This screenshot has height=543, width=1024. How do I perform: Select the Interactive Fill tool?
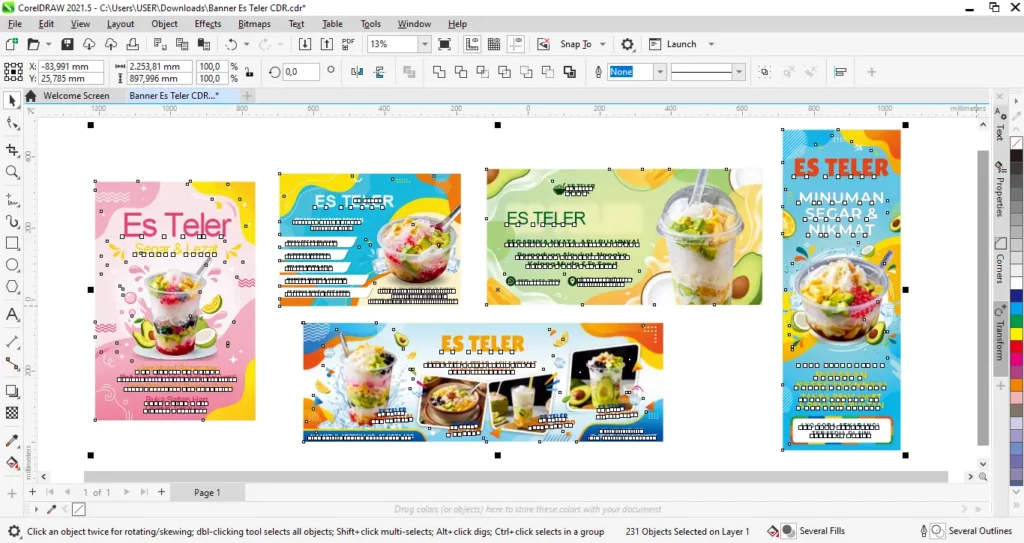pyautogui.click(x=12, y=463)
